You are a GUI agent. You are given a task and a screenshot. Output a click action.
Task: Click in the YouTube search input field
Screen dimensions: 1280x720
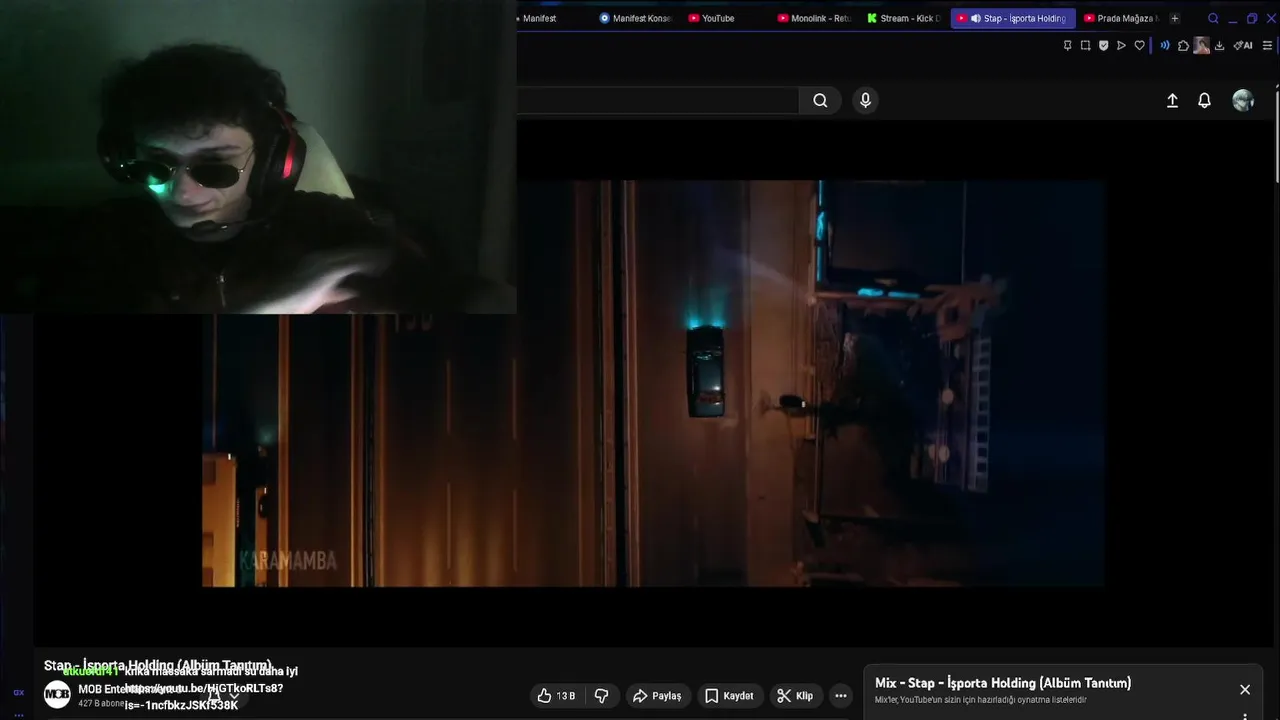657,100
